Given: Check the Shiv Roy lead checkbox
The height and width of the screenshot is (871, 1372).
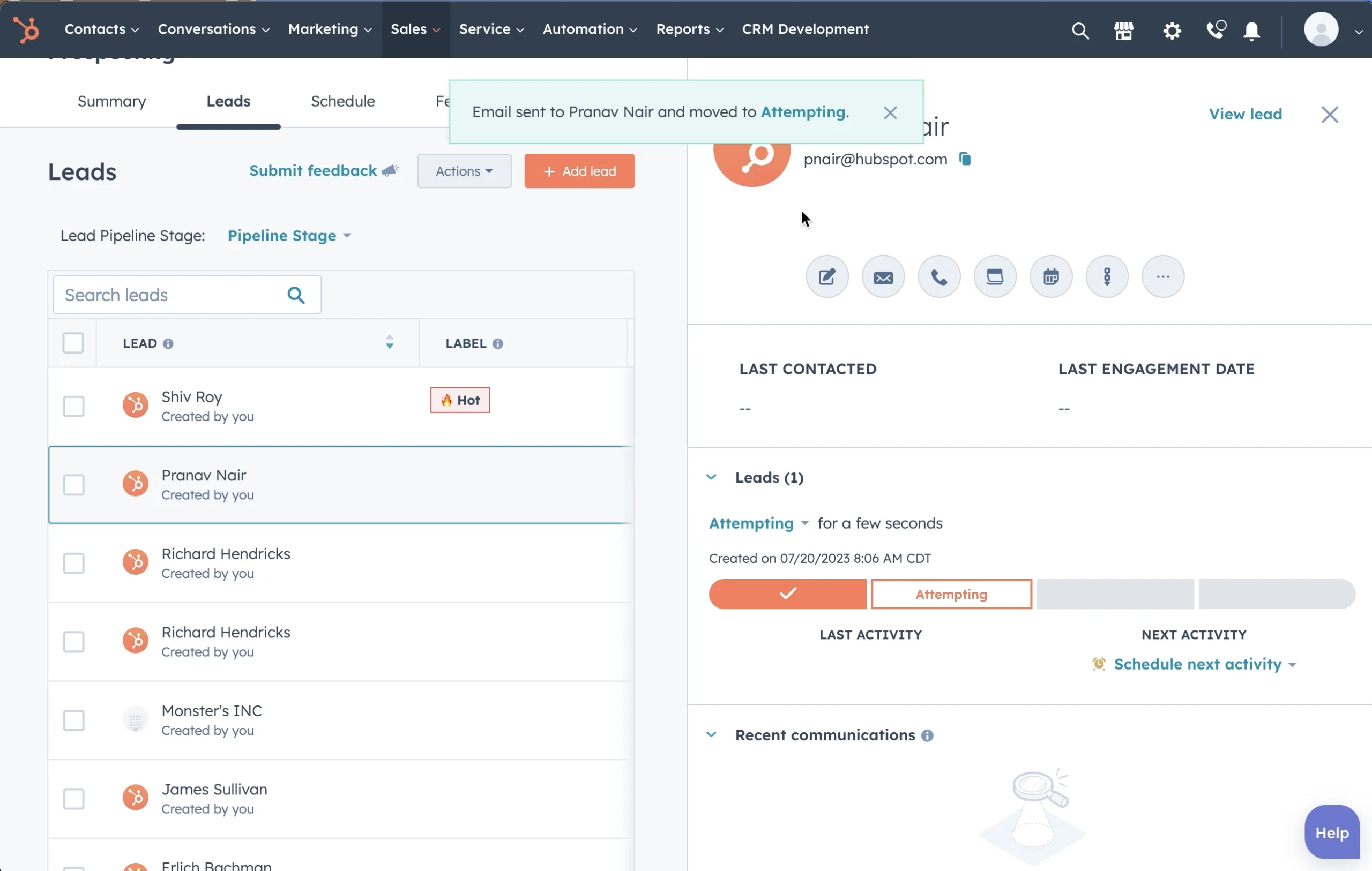Looking at the screenshot, I should coord(73,406).
